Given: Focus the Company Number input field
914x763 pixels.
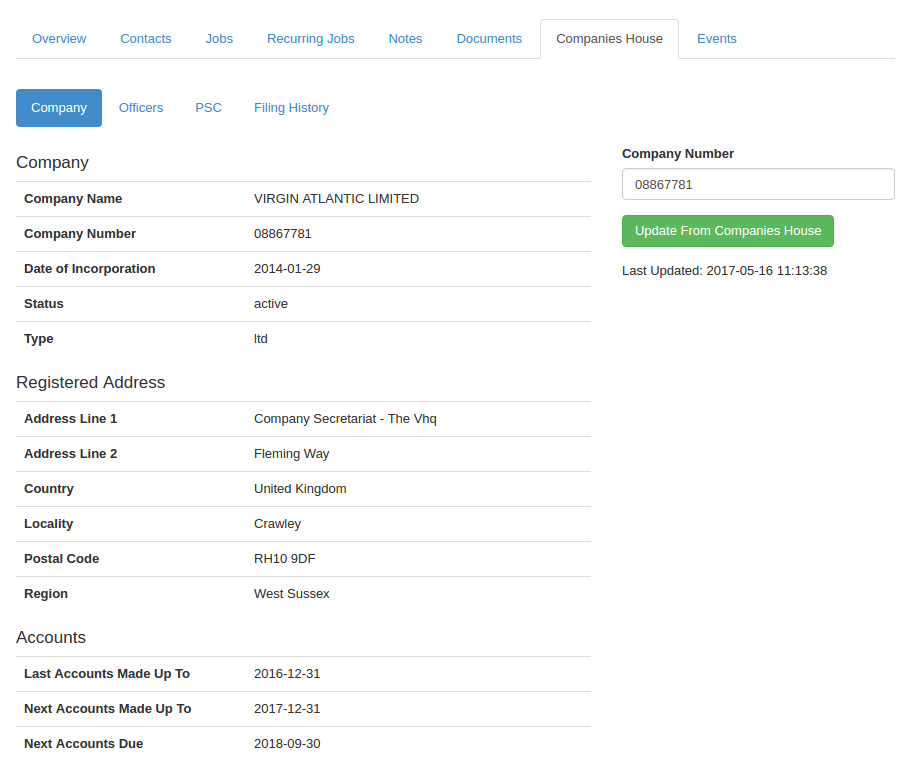Looking at the screenshot, I should 758,184.
